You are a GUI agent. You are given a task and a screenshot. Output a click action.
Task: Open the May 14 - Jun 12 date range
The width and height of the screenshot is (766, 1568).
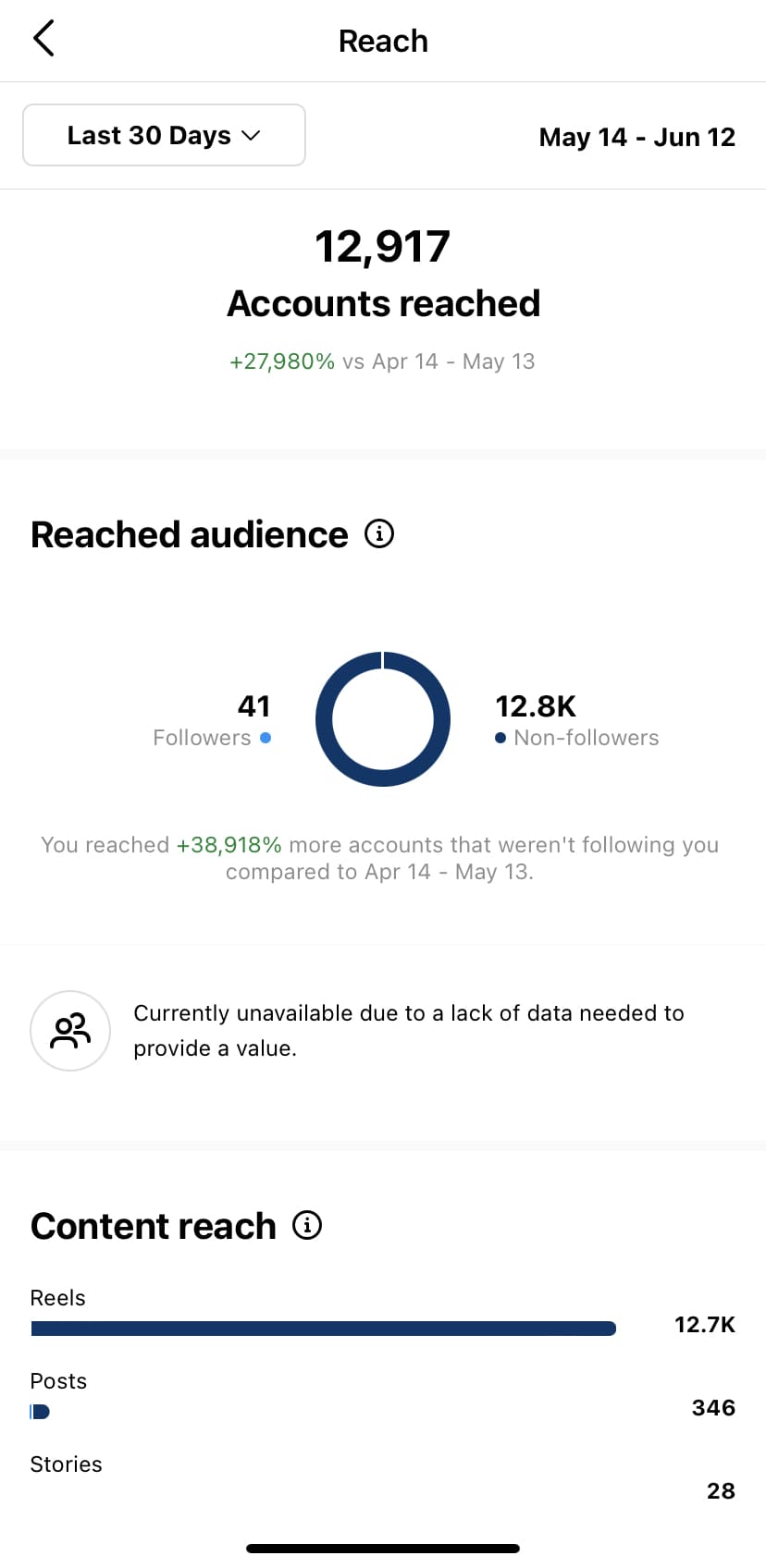coord(636,137)
